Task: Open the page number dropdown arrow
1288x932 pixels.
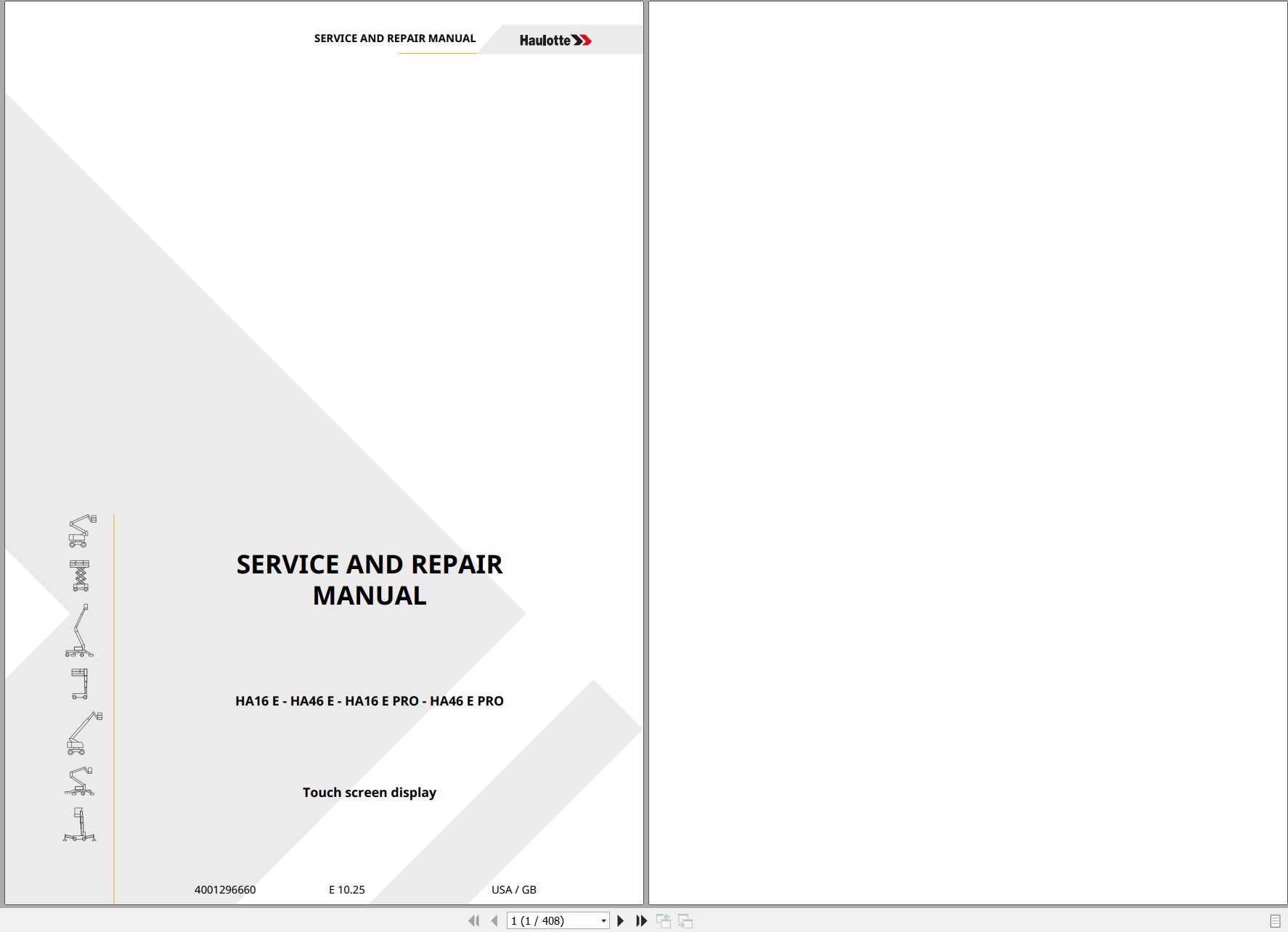Action: 603,921
